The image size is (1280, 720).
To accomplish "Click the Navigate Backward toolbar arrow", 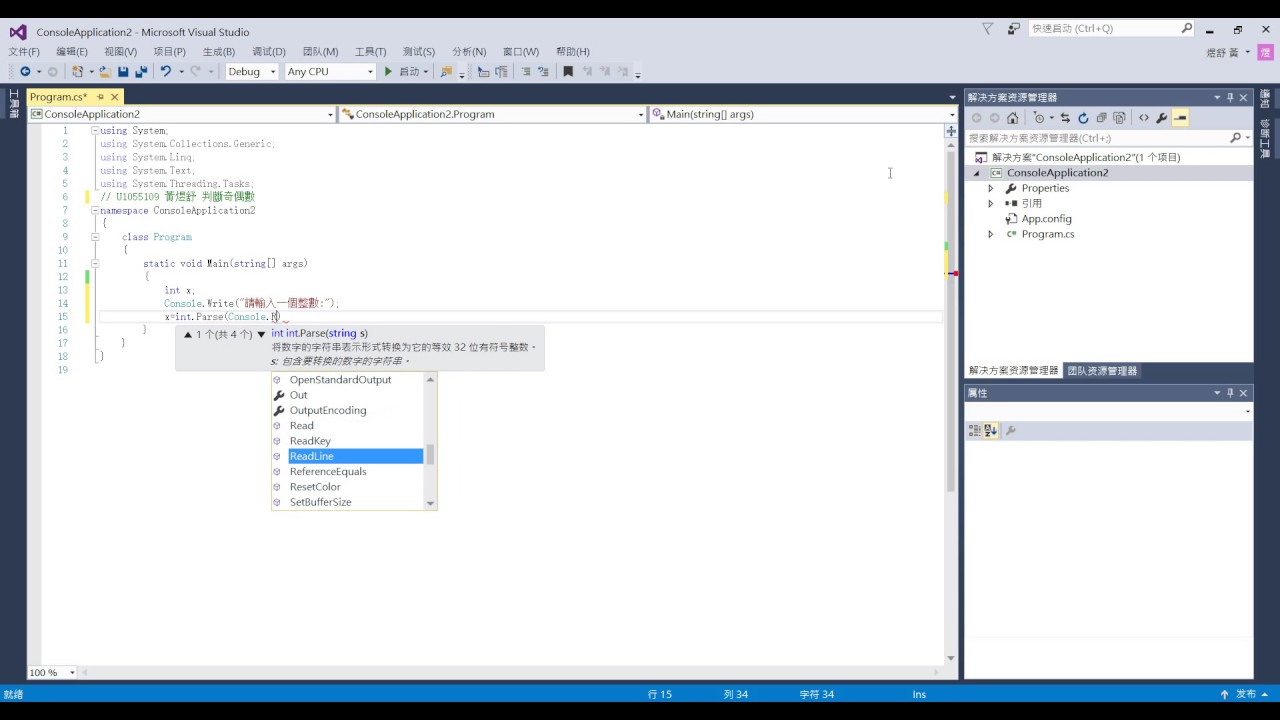I will point(25,72).
